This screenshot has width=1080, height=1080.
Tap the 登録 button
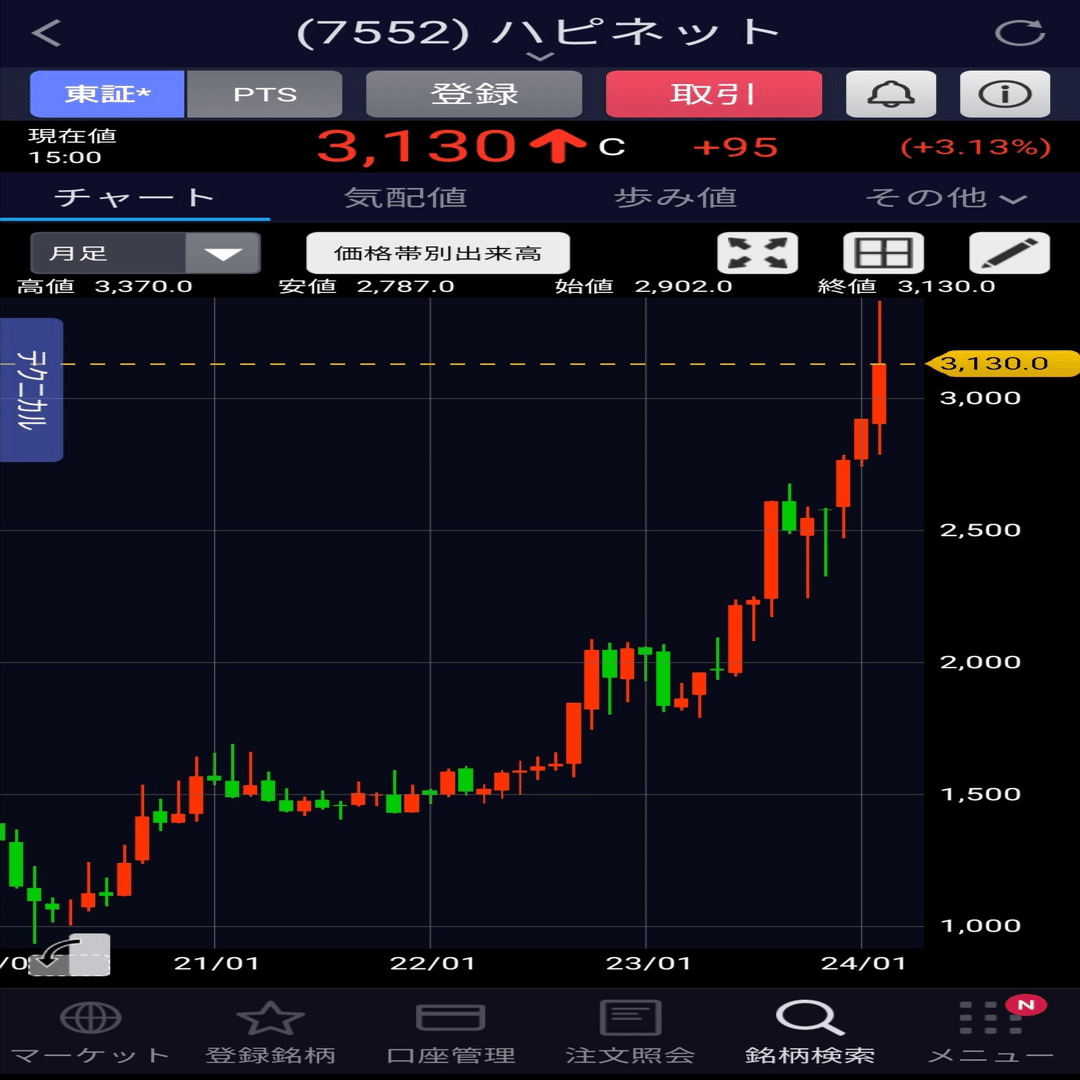pos(474,94)
